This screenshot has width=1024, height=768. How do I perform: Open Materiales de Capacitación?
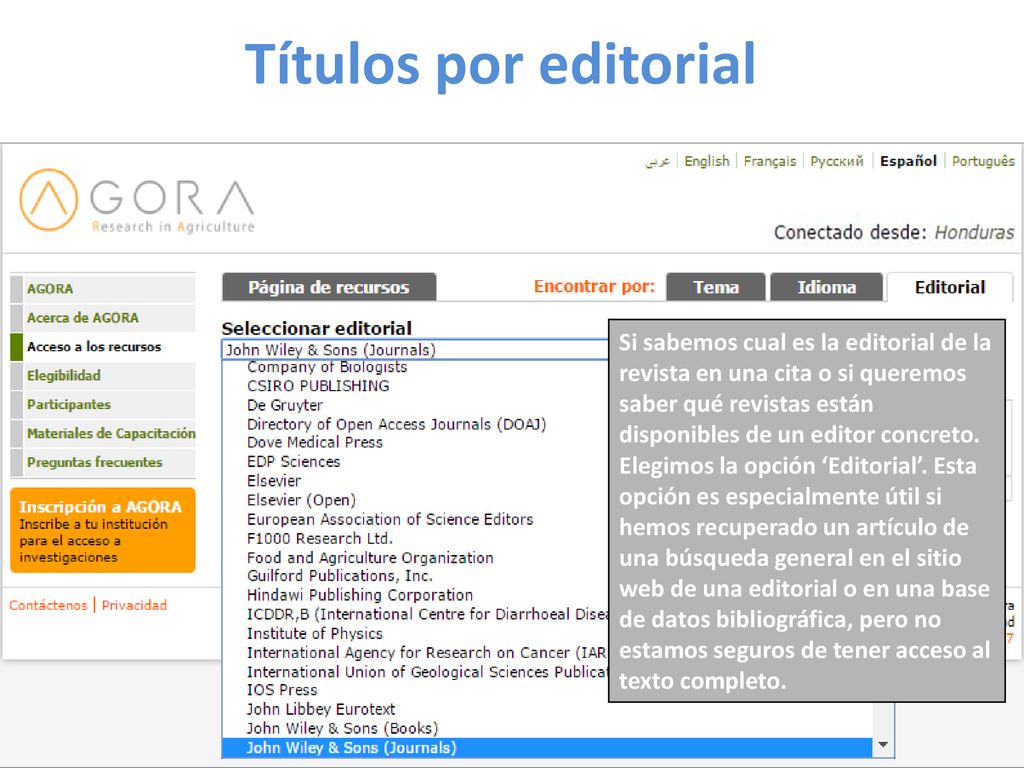(x=103, y=433)
